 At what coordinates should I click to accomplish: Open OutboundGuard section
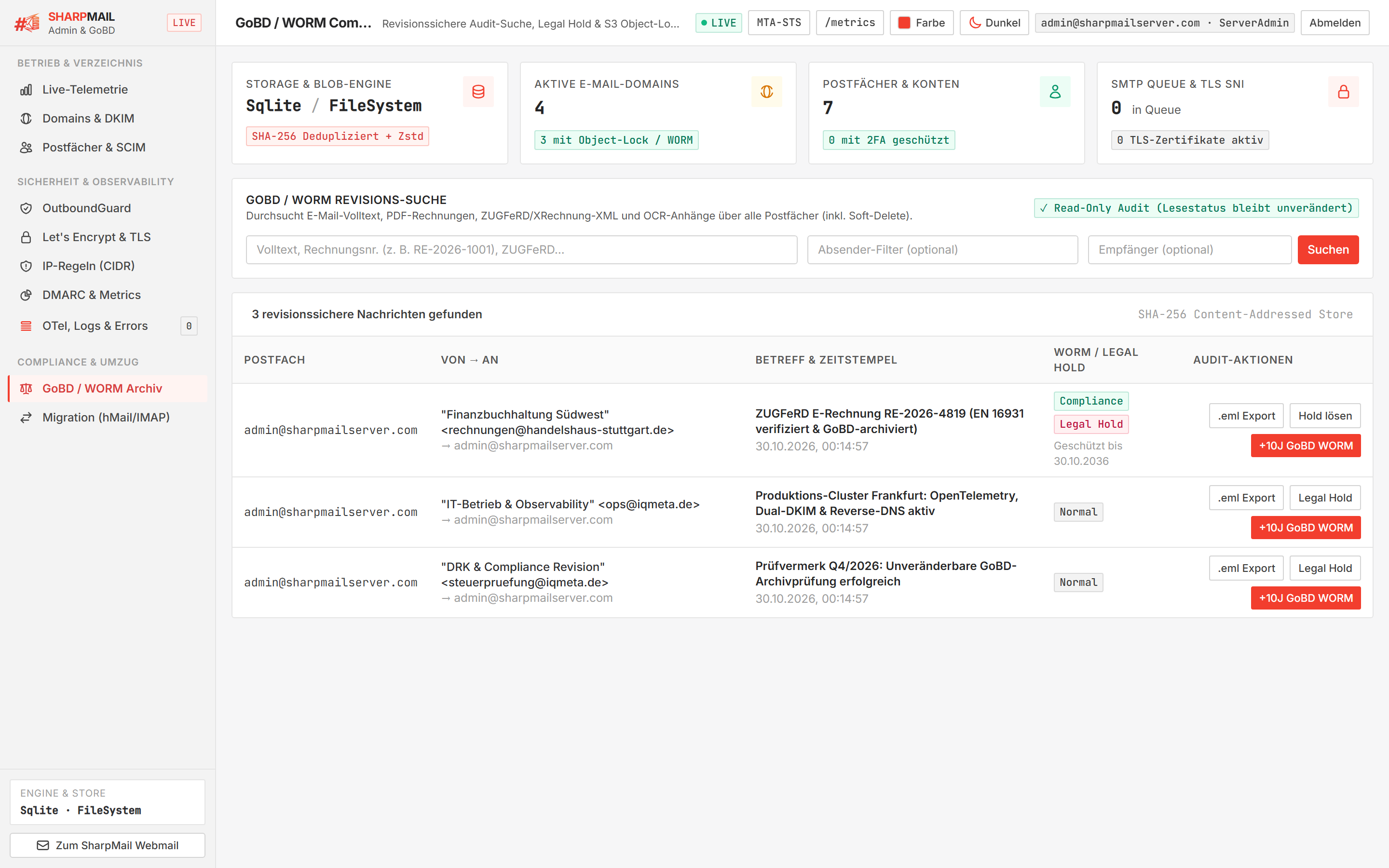coord(108,208)
